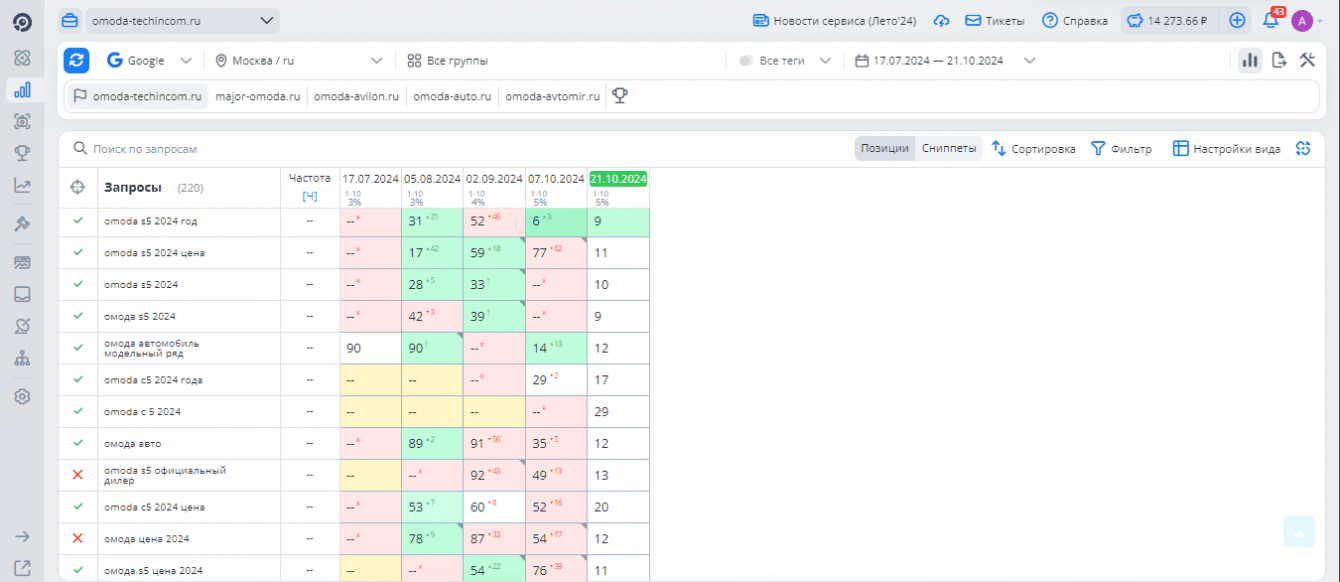Click the cloud upload icon
The width and height of the screenshot is (1340, 582).
pos(941,20)
